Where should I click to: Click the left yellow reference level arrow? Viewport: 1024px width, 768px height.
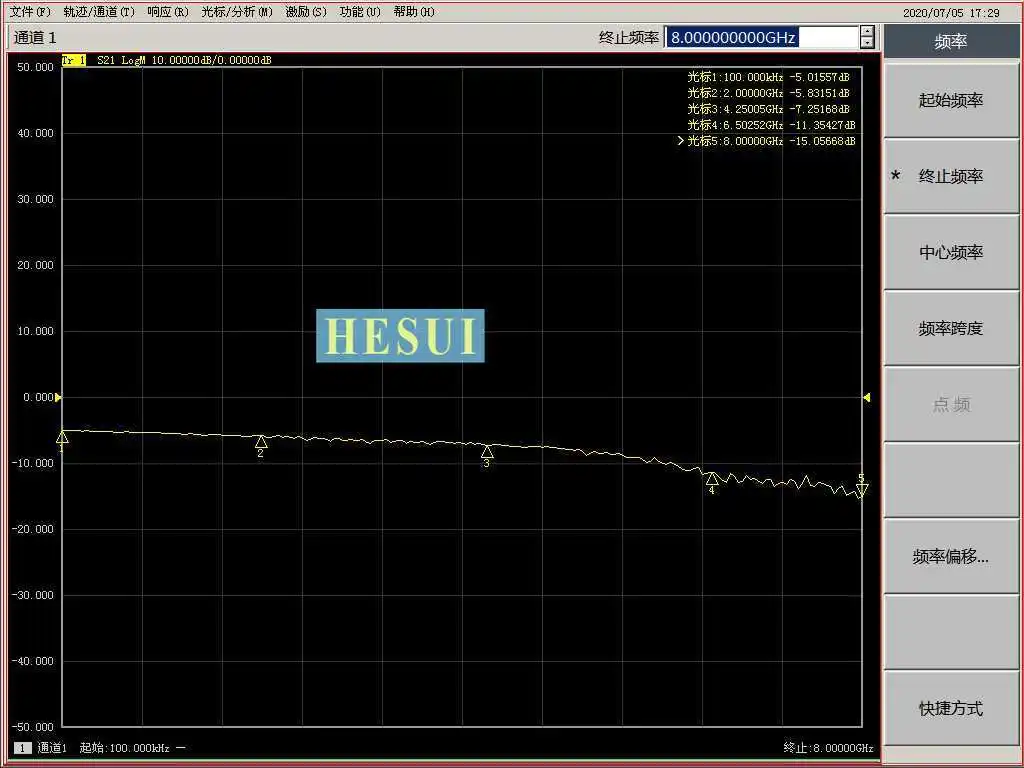[58, 397]
